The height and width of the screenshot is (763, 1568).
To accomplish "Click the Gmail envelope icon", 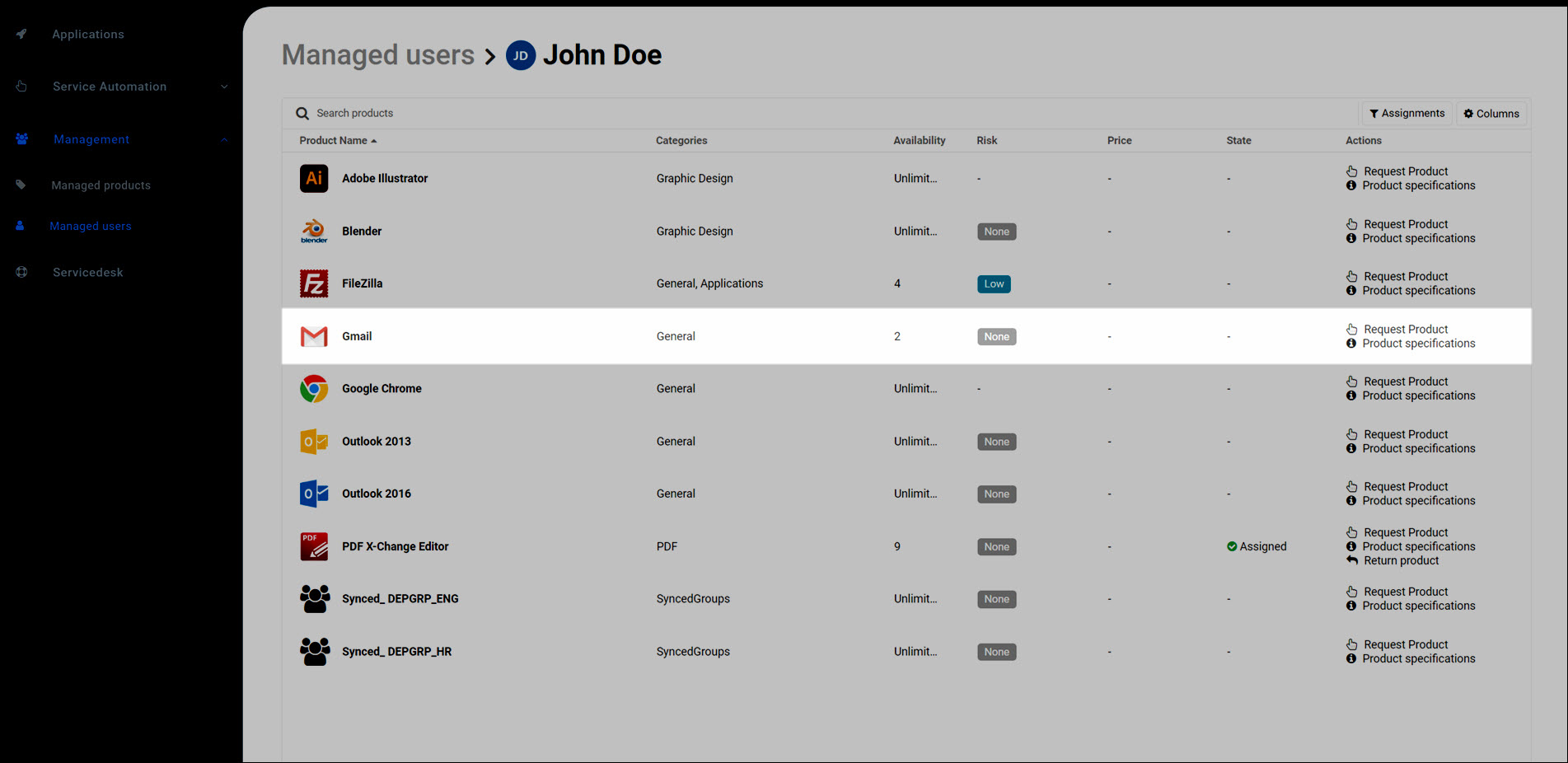I will (x=314, y=336).
